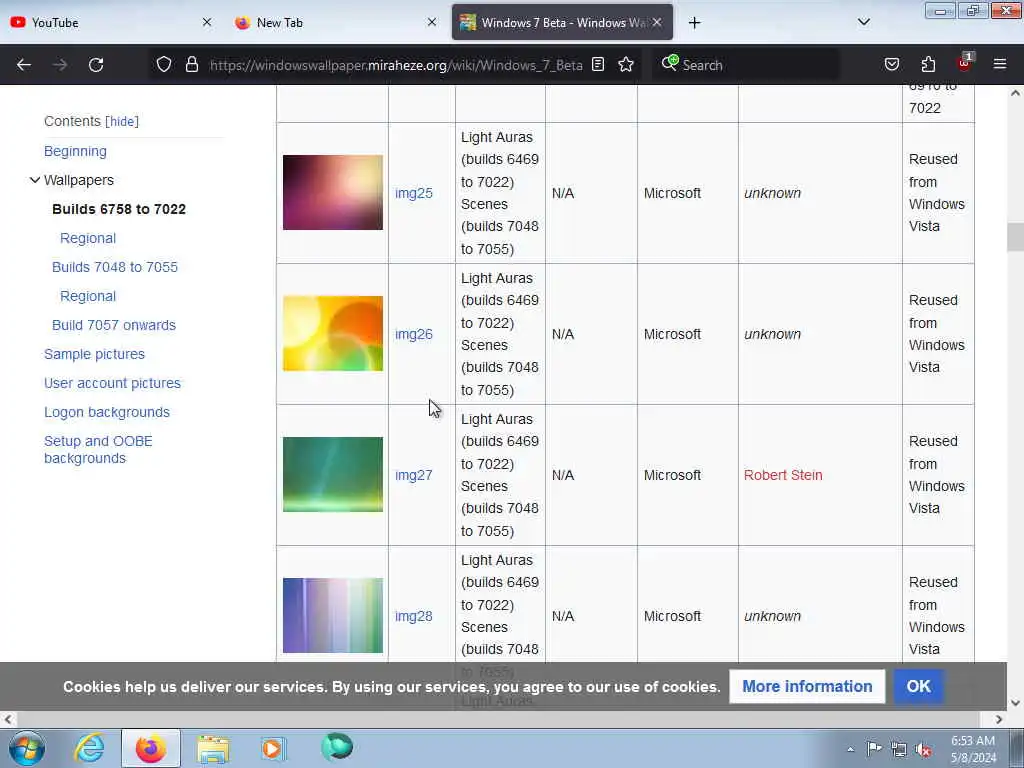Click the red extension badge icon

tap(964, 63)
